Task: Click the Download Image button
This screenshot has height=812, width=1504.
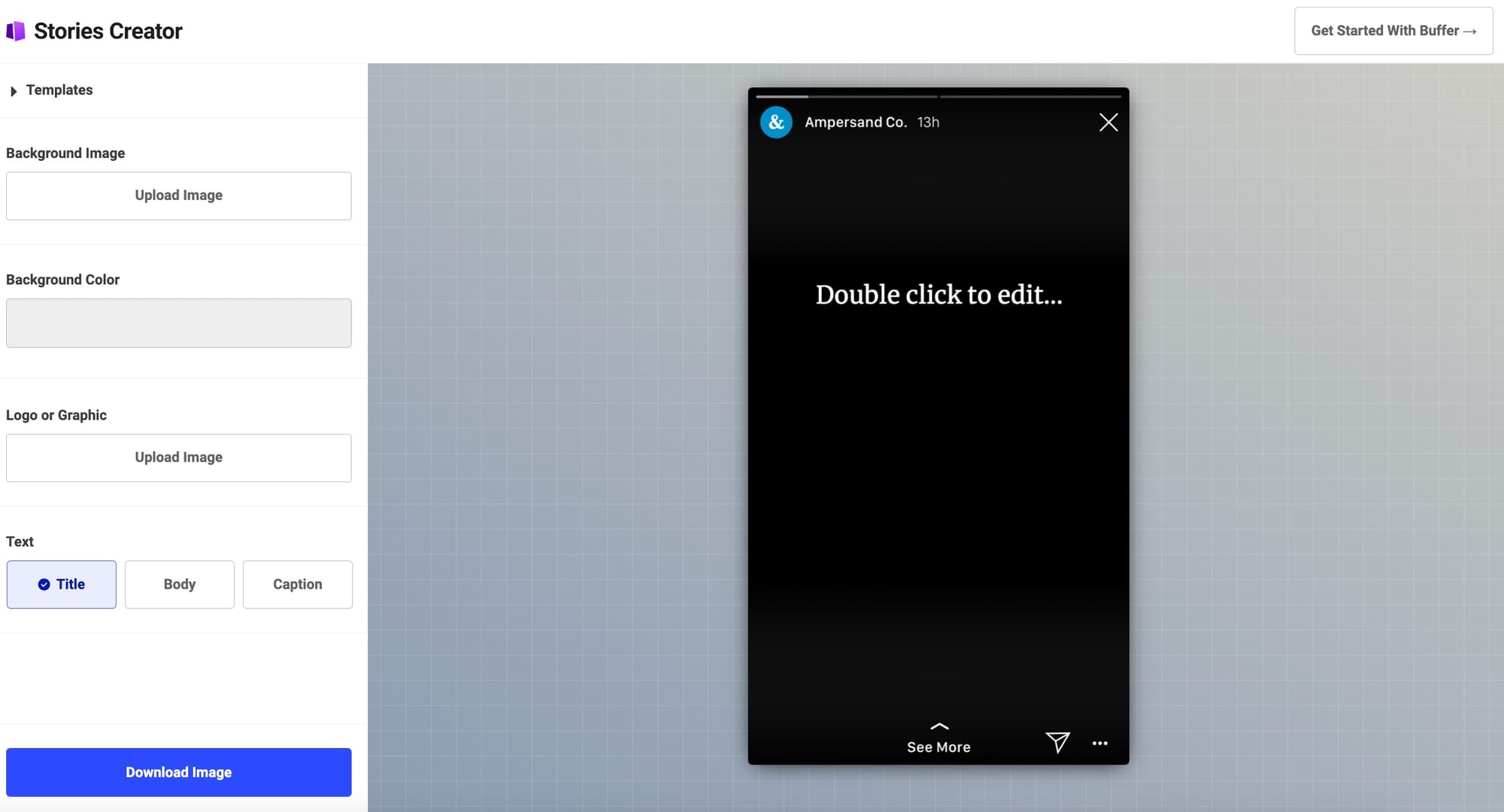Action: [179, 772]
